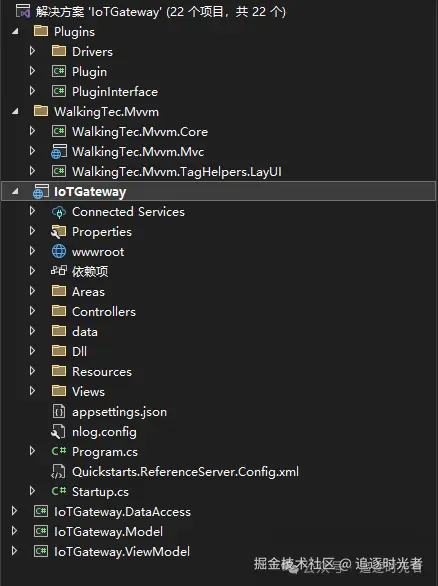Click the Connected Services cloud icon
Viewport: 438px width, 586px height.
(x=59, y=212)
